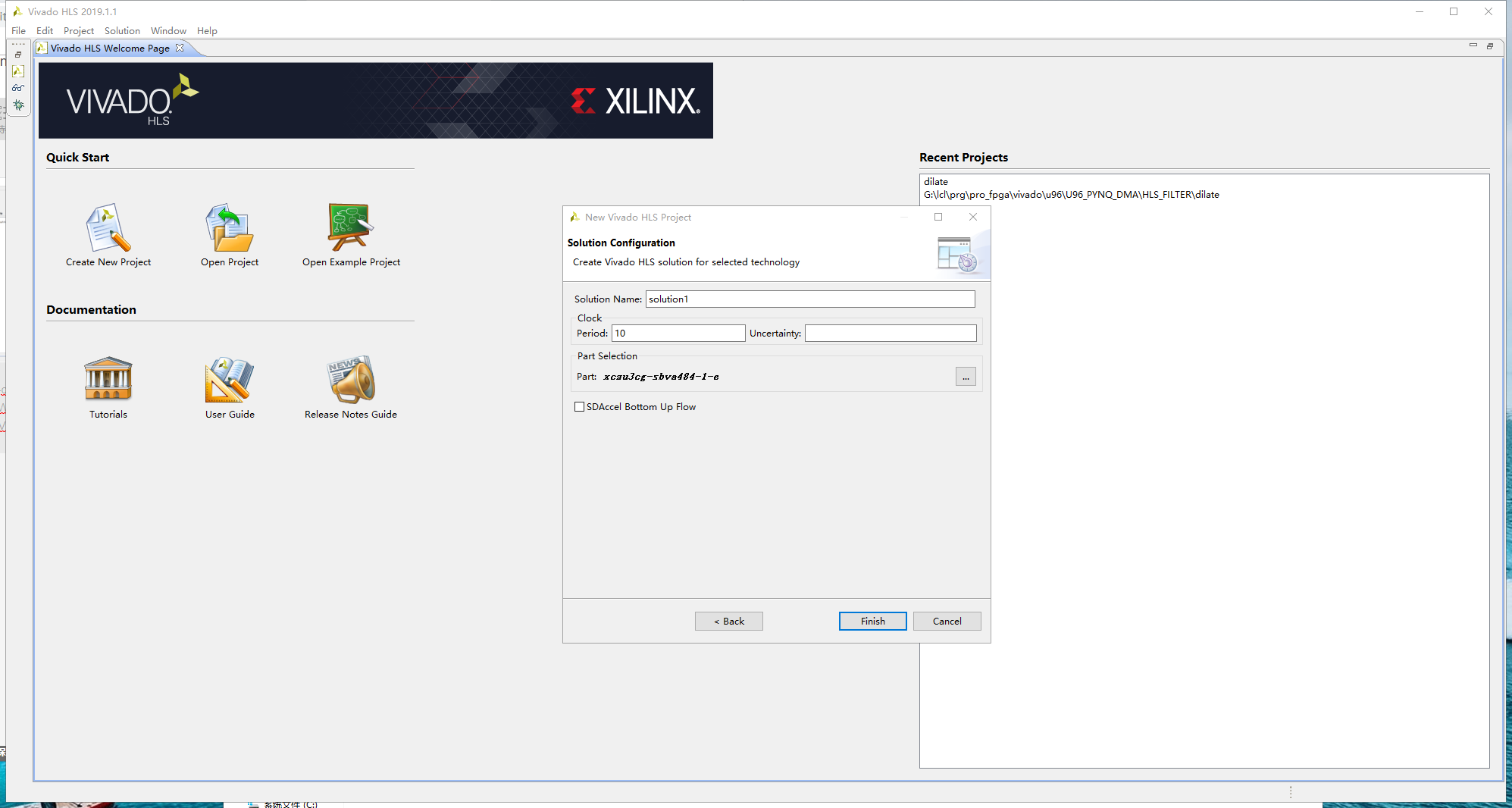Open the Release Notes Guide megaphone icon
This screenshot has height=808, width=1512.
351,379
